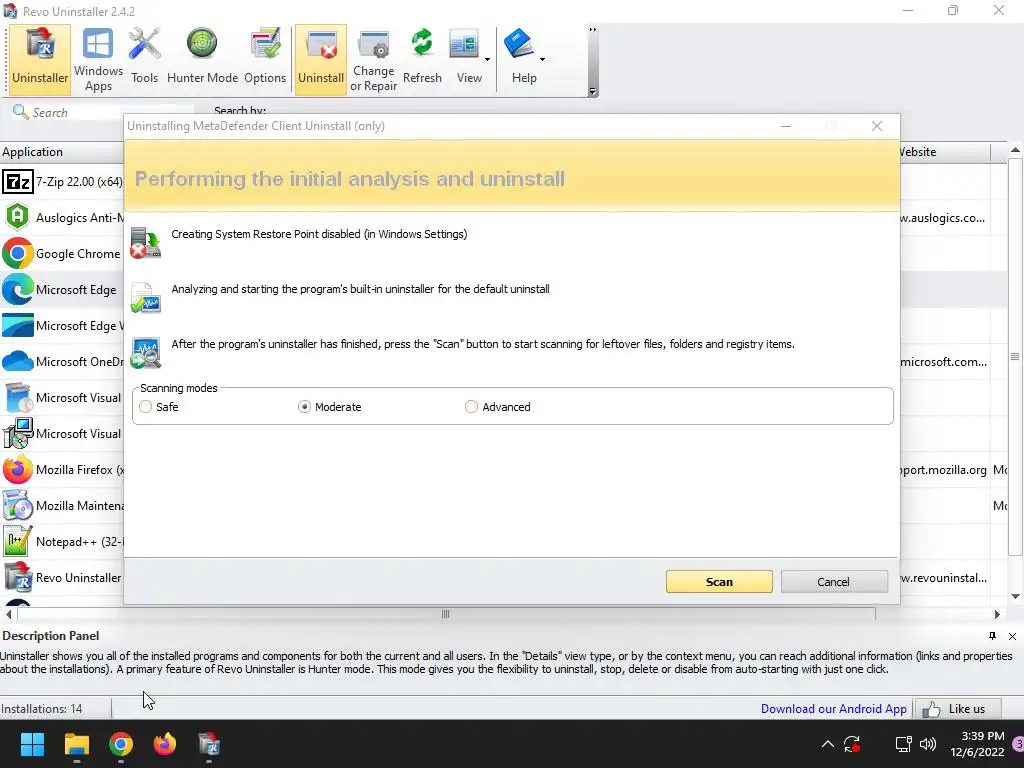
Task: Select the Microsoft OneDrive cloud icon
Action: (18, 361)
